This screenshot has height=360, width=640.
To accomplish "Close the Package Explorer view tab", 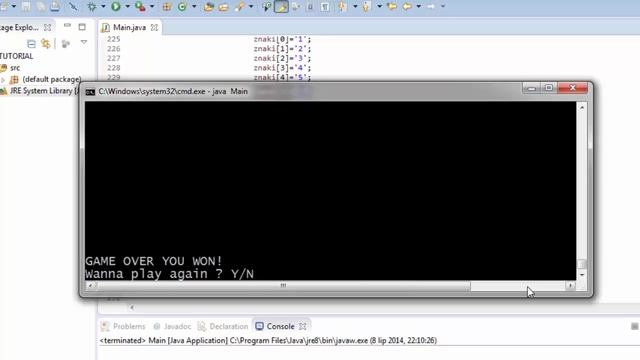I will pyautogui.click(x=48, y=27).
